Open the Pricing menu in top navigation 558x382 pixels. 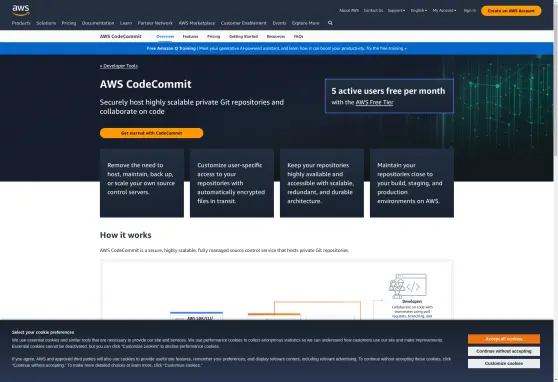[69, 23]
